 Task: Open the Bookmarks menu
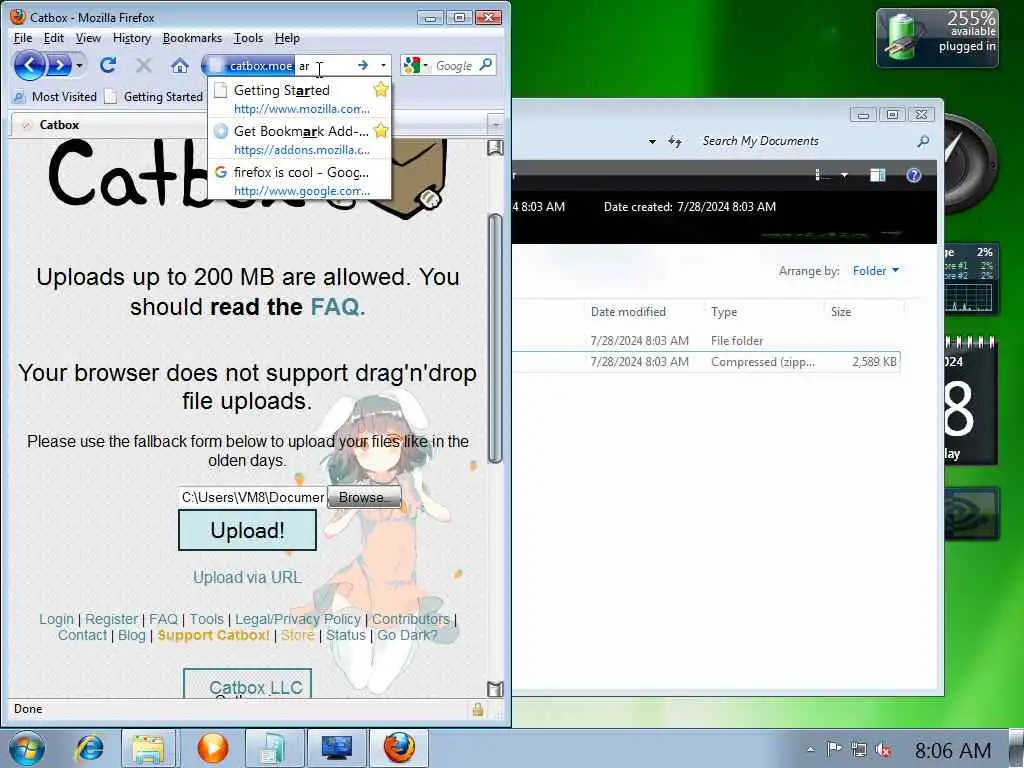coord(192,38)
